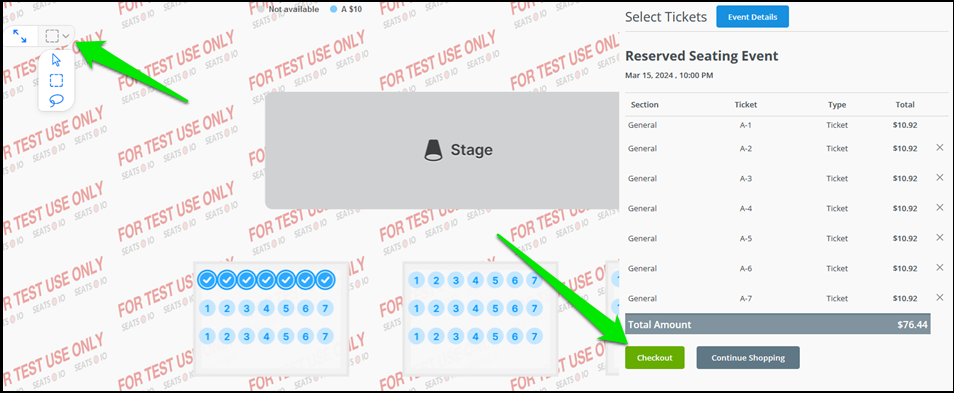Open the Event Details button

pyautogui.click(x=752, y=17)
